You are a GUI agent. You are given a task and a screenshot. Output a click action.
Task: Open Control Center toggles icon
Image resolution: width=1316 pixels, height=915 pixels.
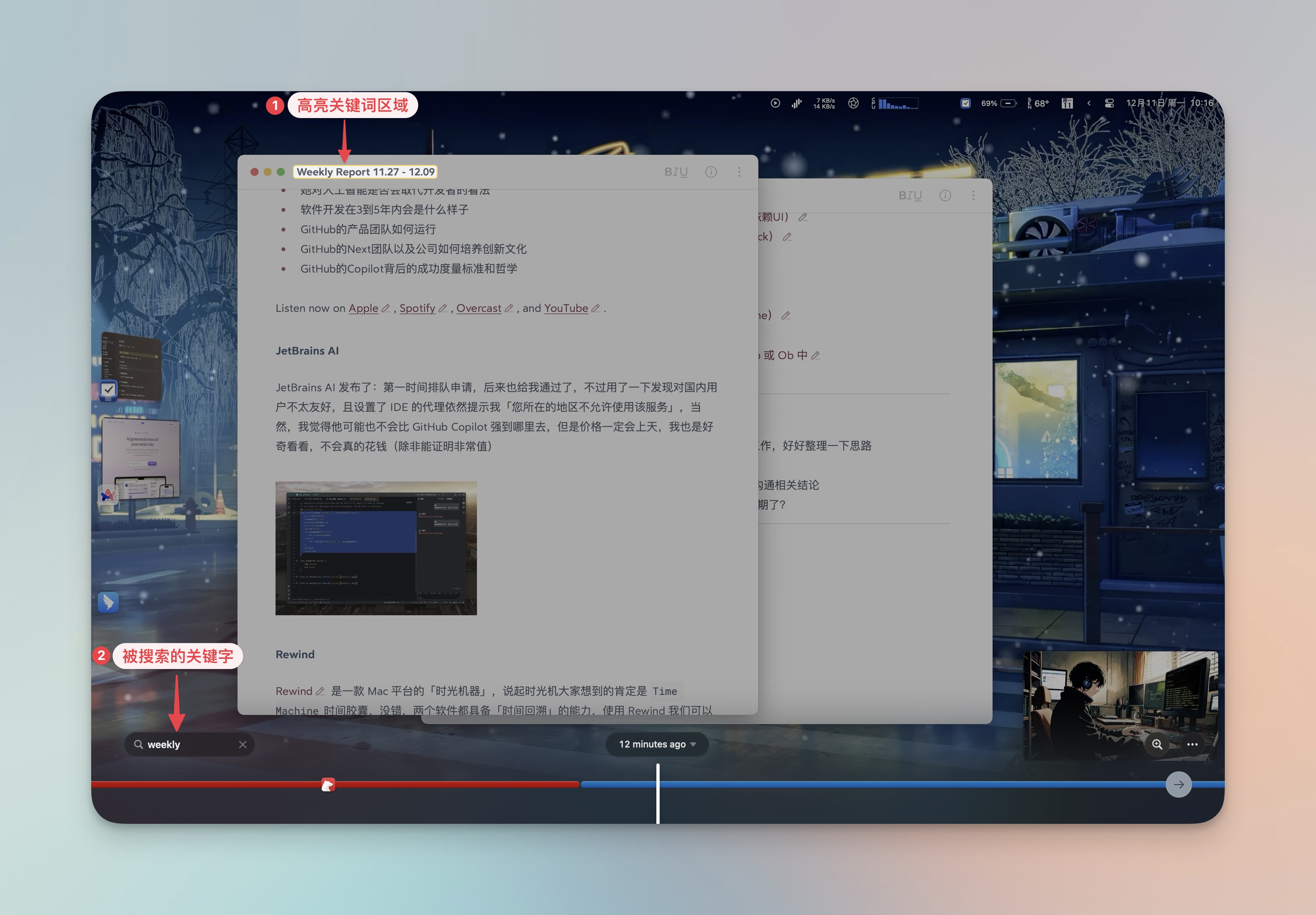pos(1110,103)
